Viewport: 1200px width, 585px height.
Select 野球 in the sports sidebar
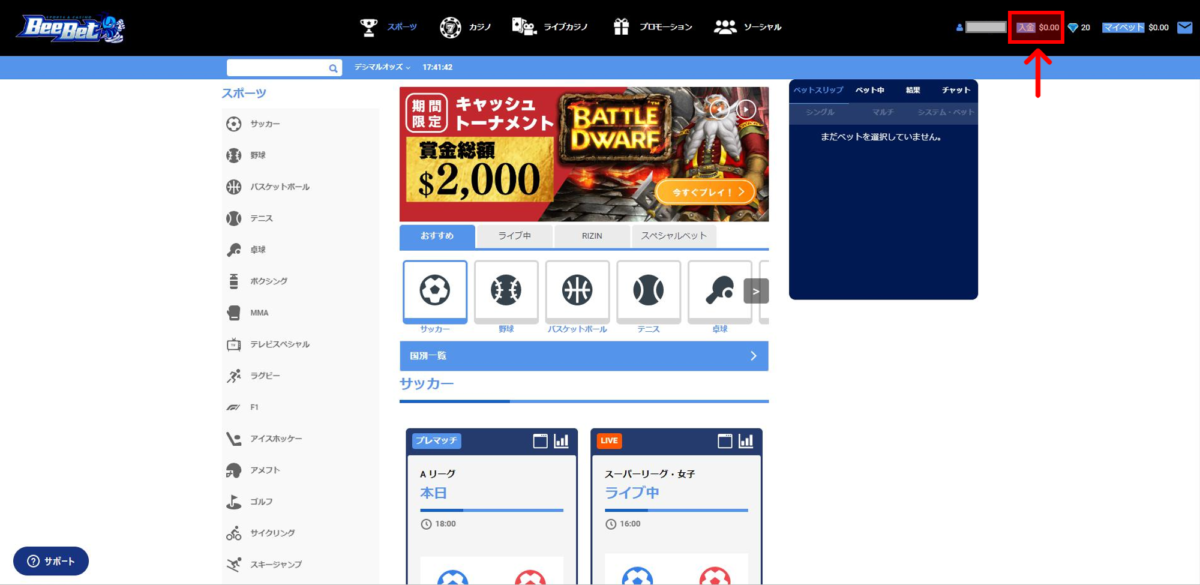coord(246,155)
